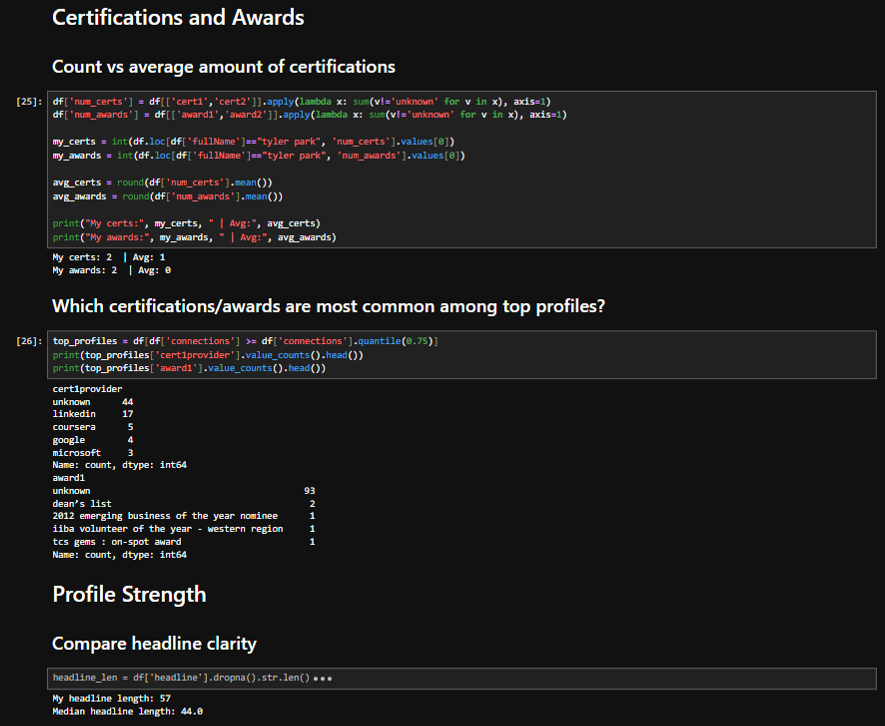Select the Count vs average certifications heading

tap(223, 67)
